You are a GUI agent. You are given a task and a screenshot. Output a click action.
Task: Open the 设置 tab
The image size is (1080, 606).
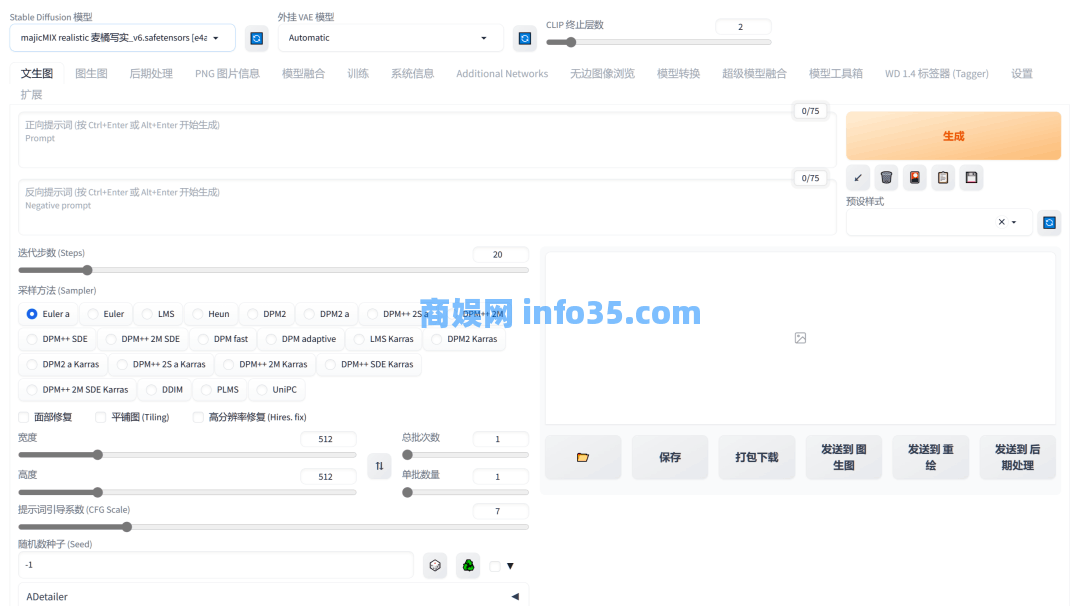(1021, 74)
